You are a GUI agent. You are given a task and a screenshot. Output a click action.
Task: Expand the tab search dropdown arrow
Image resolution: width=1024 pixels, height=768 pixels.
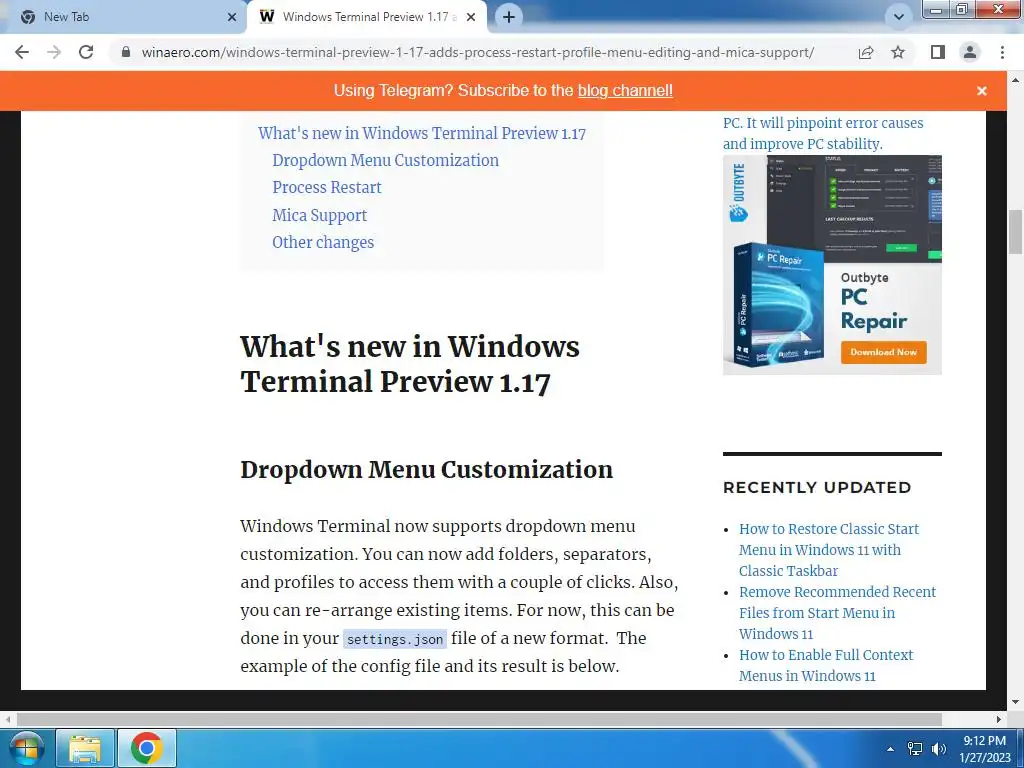click(899, 17)
